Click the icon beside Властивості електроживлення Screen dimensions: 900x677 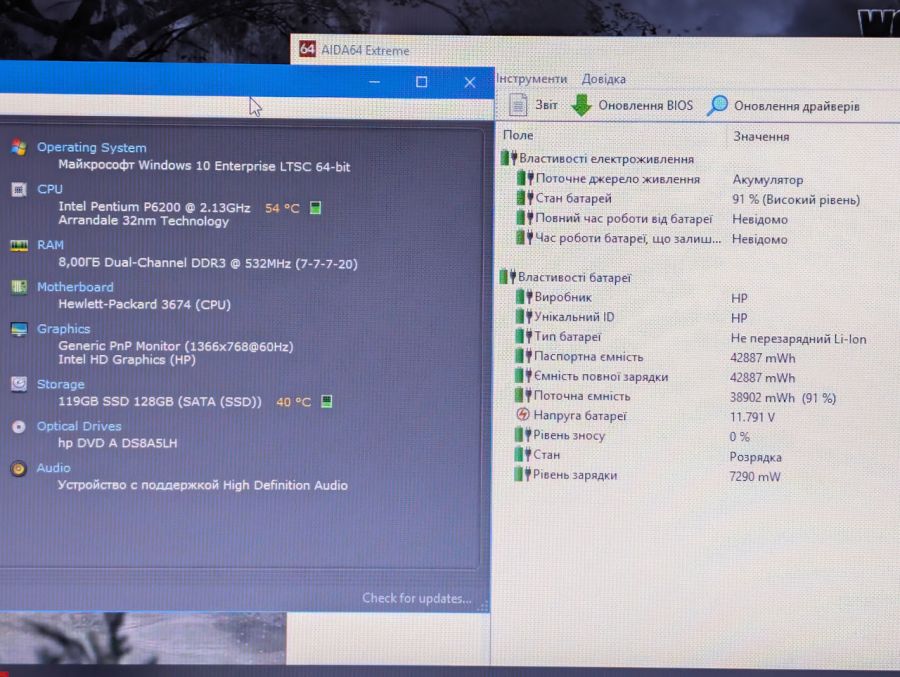509,158
